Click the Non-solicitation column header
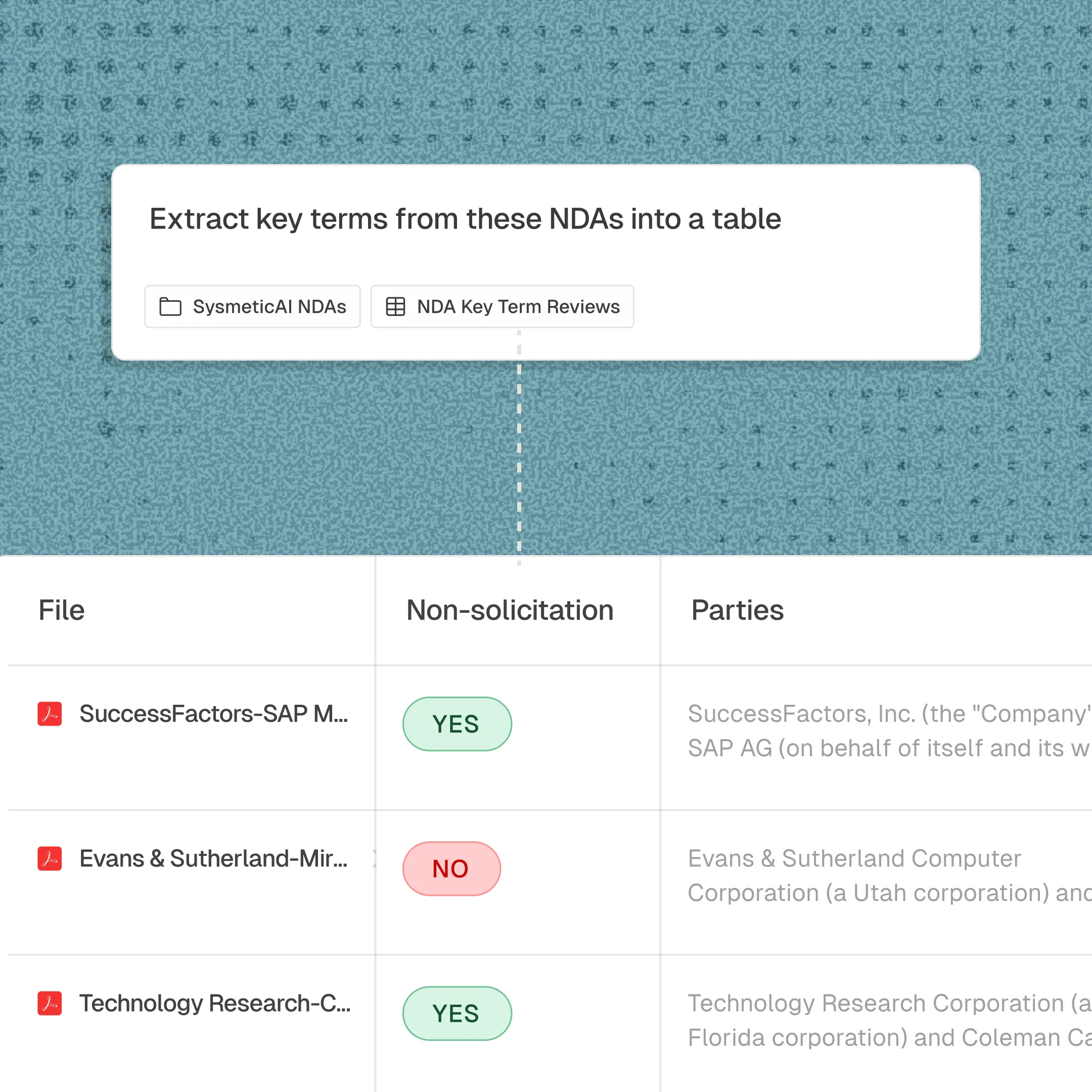 click(509, 610)
